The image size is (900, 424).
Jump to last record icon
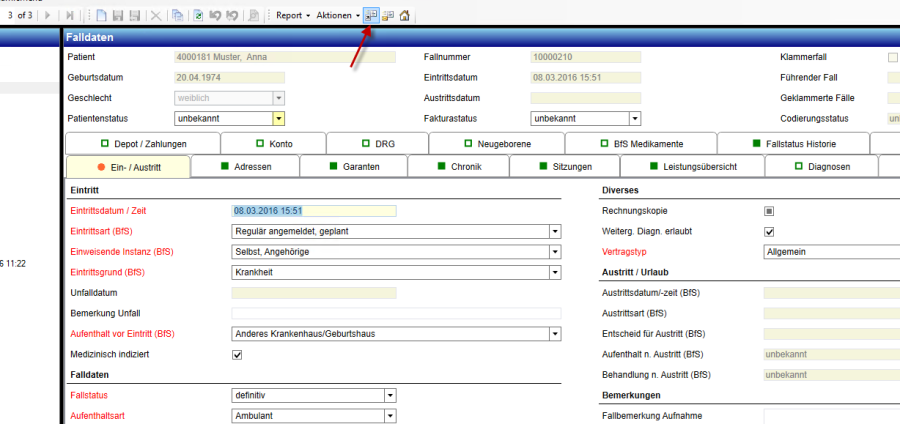click(x=69, y=16)
